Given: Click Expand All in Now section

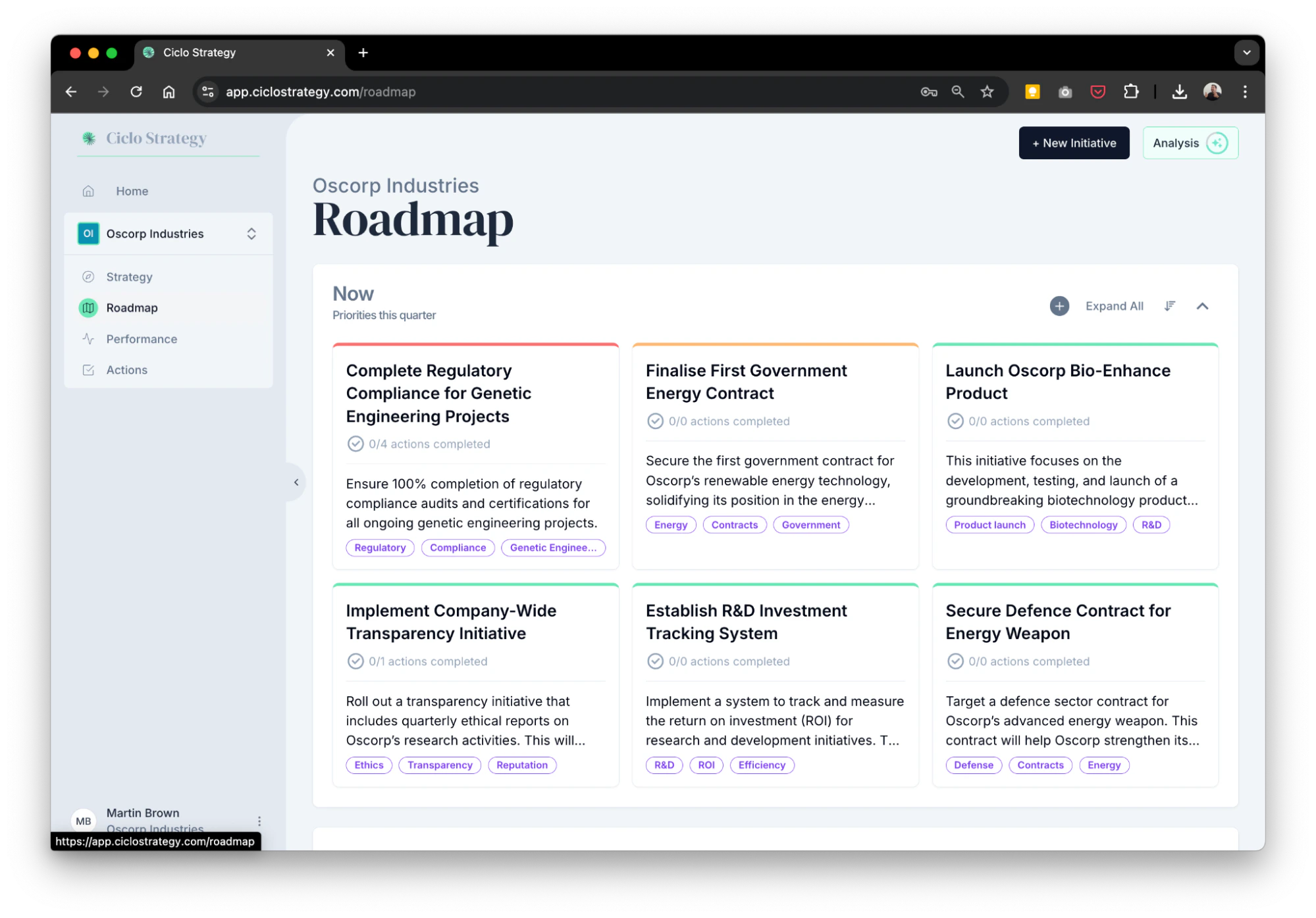Looking at the screenshot, I should [x=1114, y=307].
